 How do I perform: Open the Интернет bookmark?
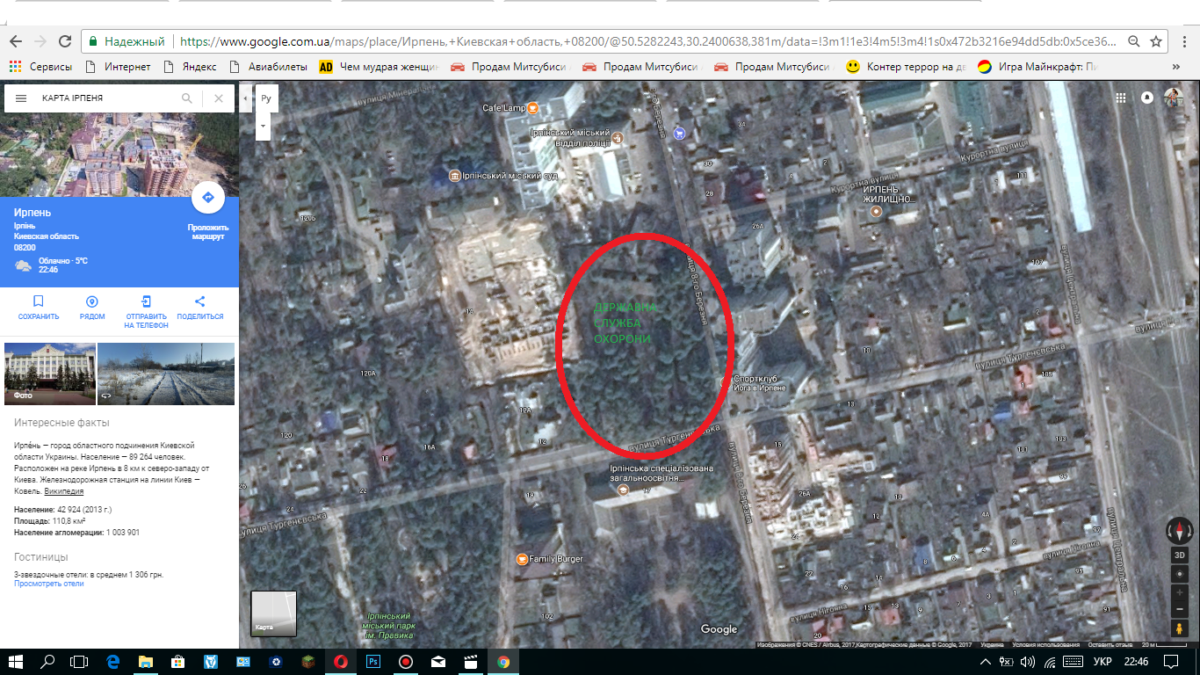point(118,67)
